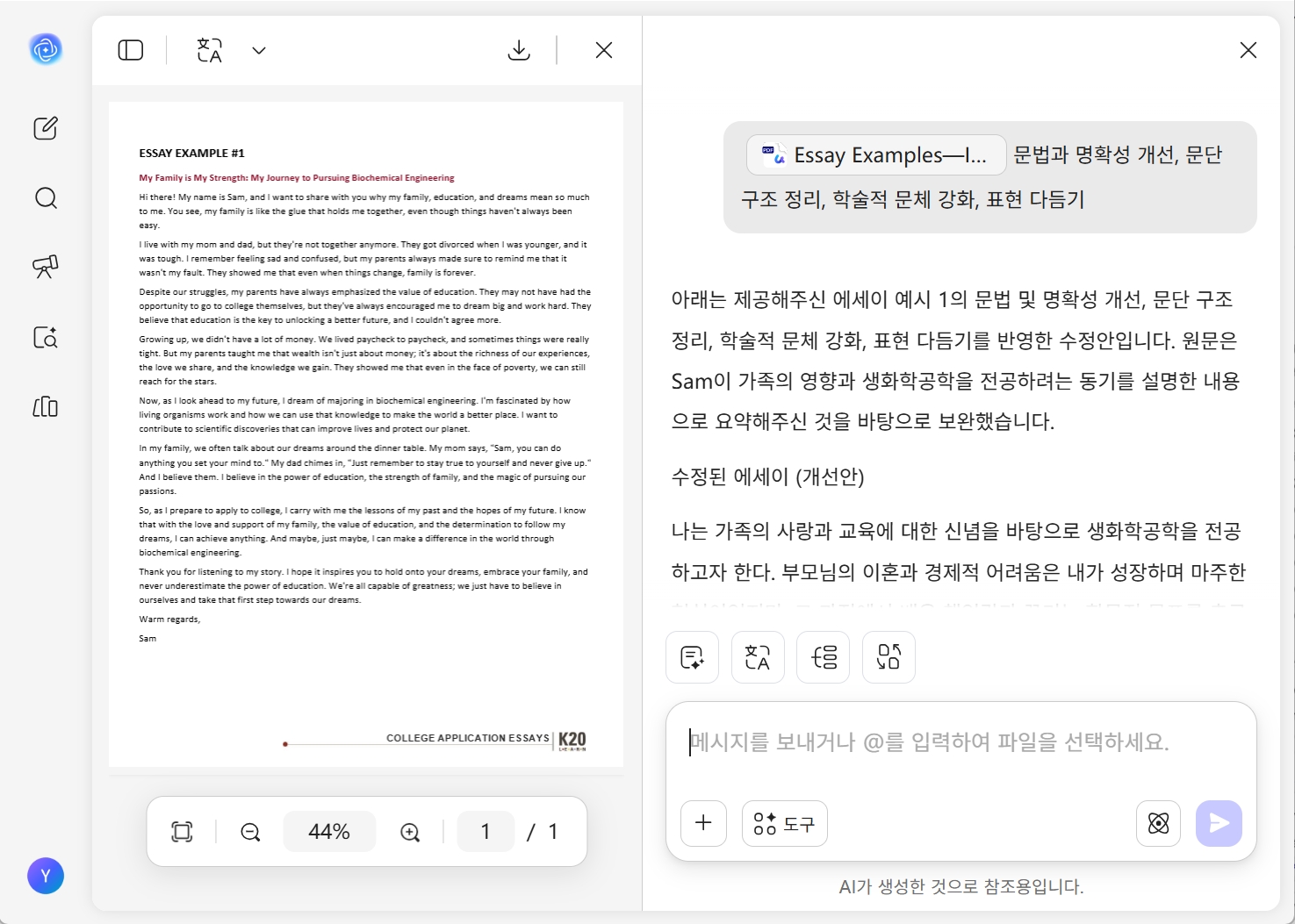Open the Essay Examples file attachment chip
1295x924 pixels.
click(876, 155)
